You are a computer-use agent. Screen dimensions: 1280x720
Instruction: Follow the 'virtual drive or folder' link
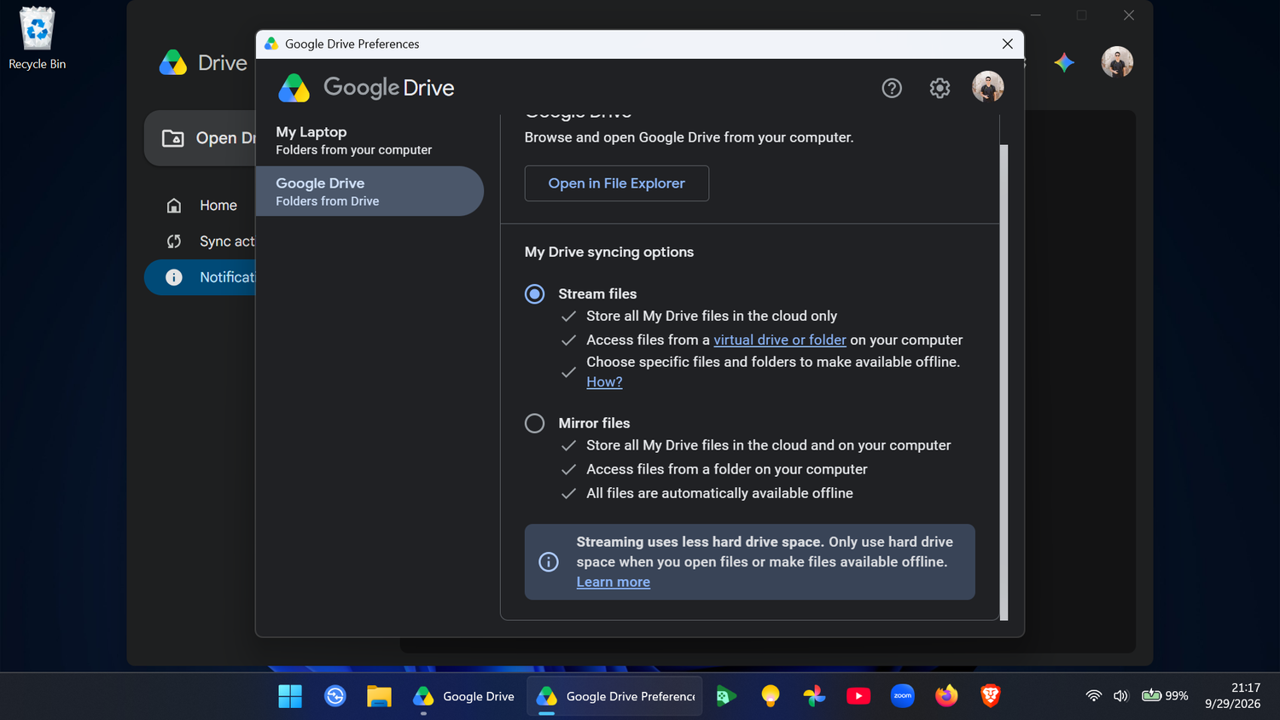coord(780,340)
